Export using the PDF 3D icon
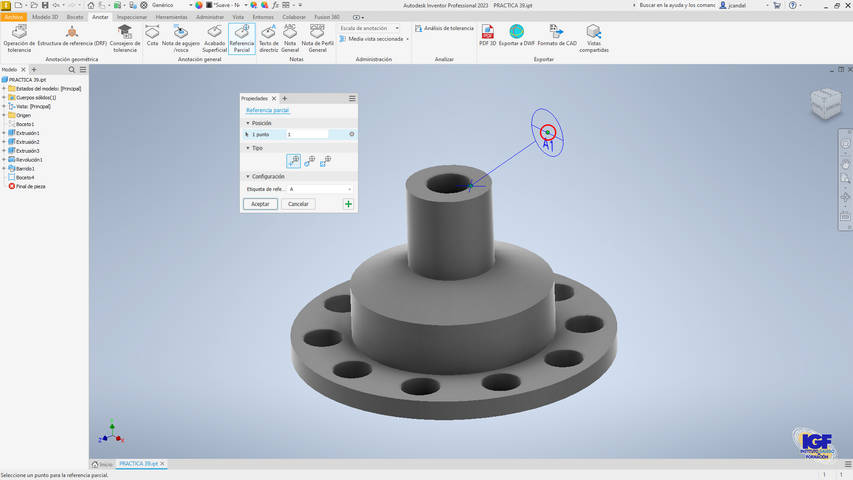Image resolution: width=853 pixels, height=480 pixels. point(487,37)
